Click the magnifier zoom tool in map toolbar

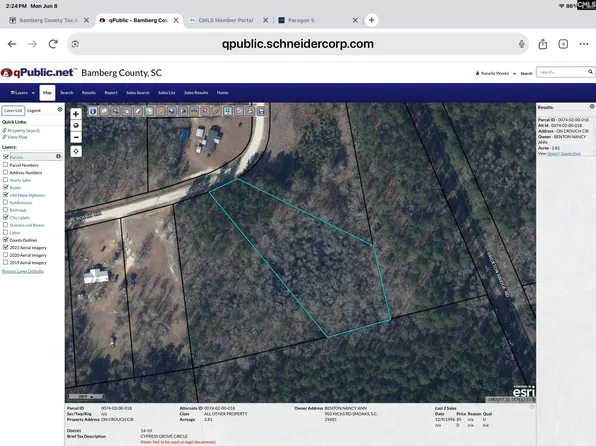pyautogui.click(x=116, y=111)
